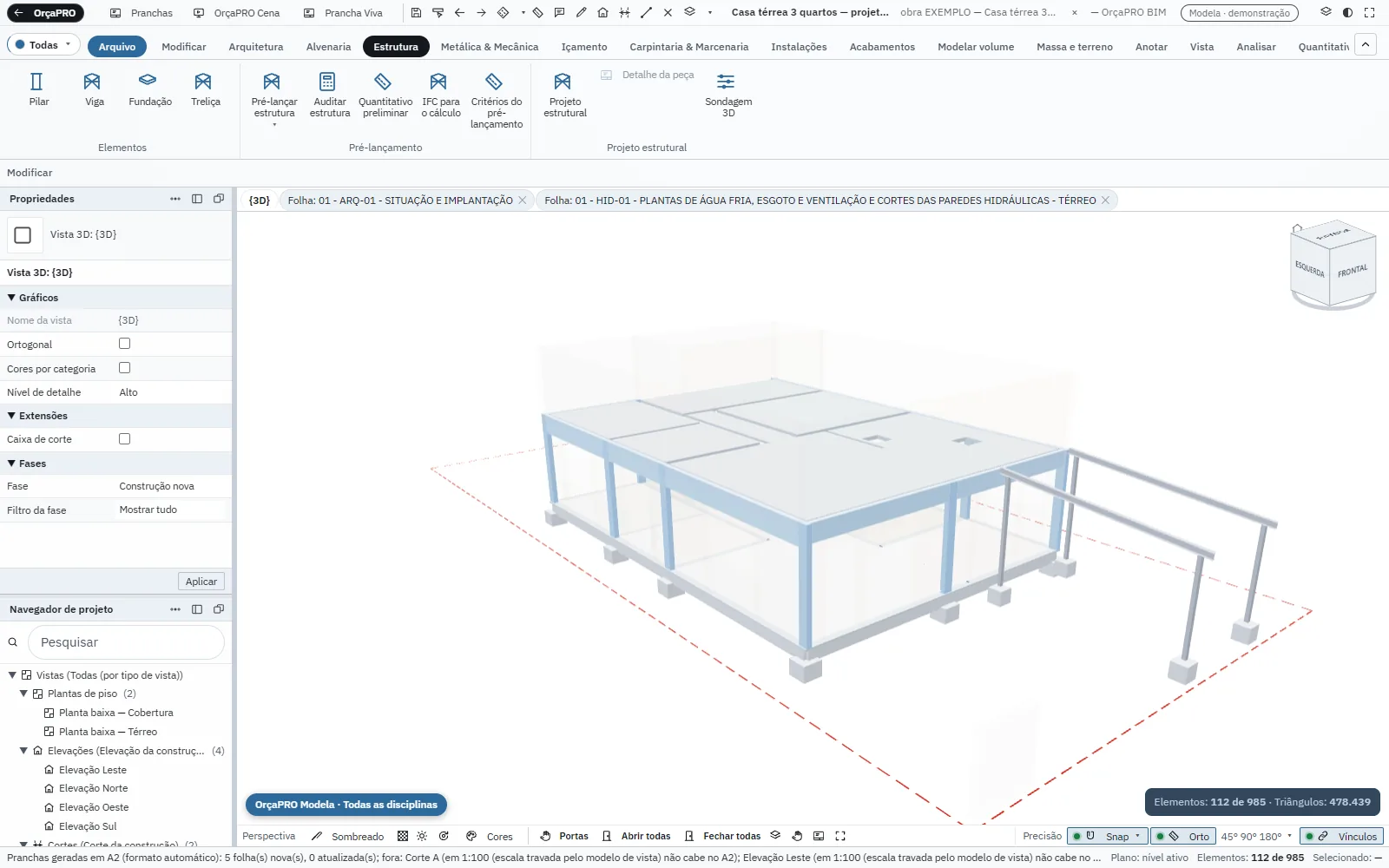Open the Instalações ribbon tab
Screen dimensions: 1389x868
tap(799, 47)
